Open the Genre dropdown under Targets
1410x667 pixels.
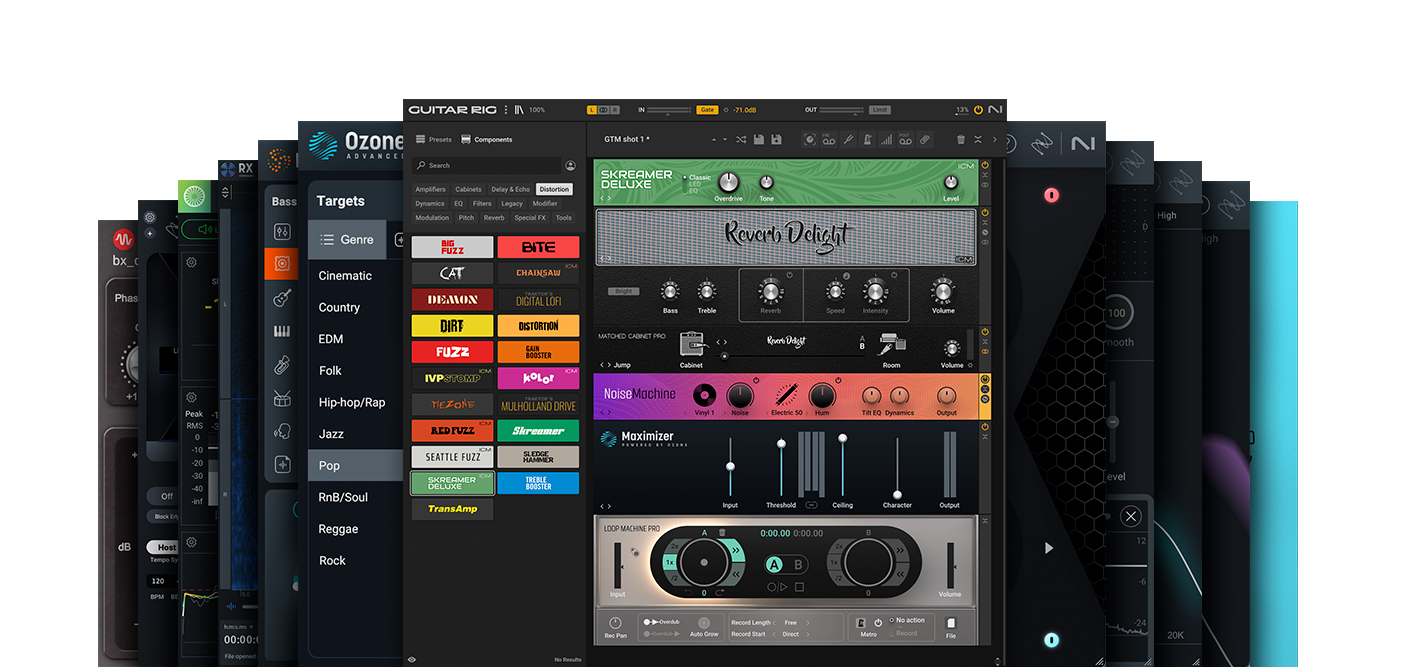tap(346, 240)
